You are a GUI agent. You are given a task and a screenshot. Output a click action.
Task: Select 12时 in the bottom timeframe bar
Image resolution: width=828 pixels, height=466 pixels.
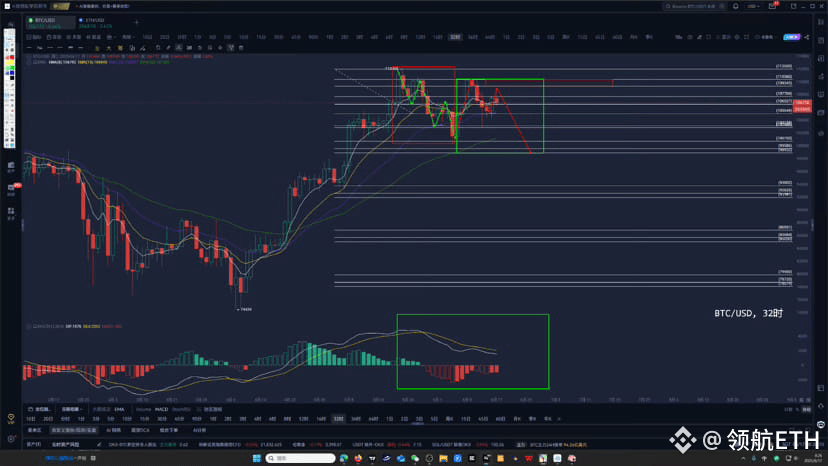[304, 419]
